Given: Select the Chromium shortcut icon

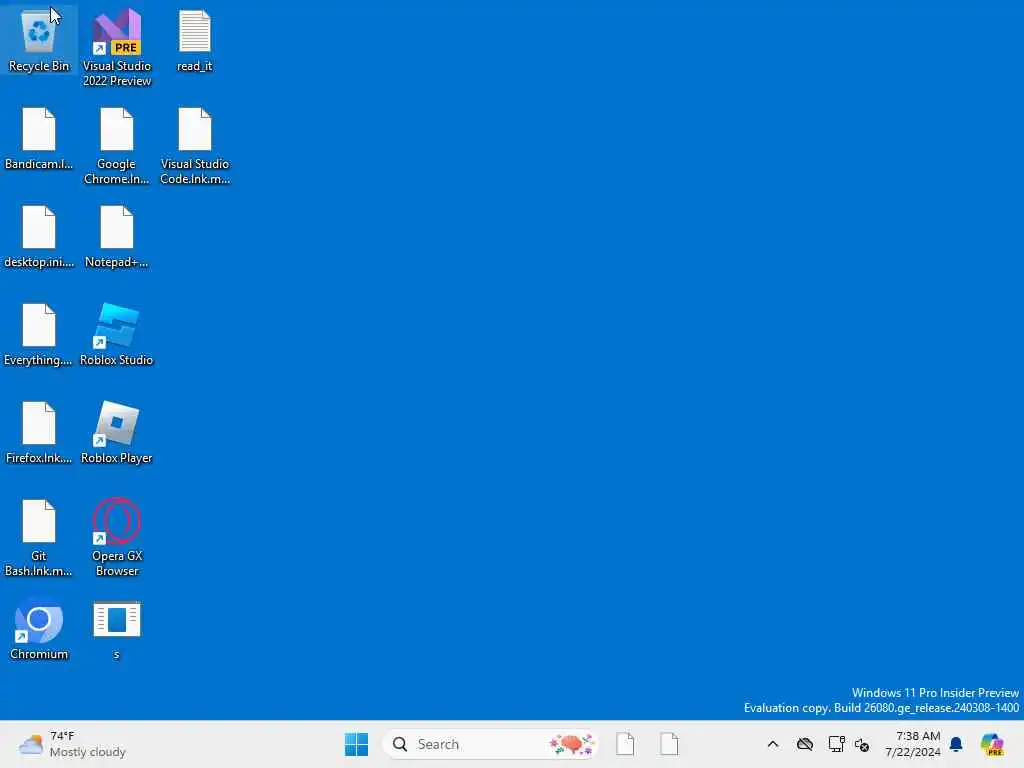Looking at the screenshot, I should (39, 628).
